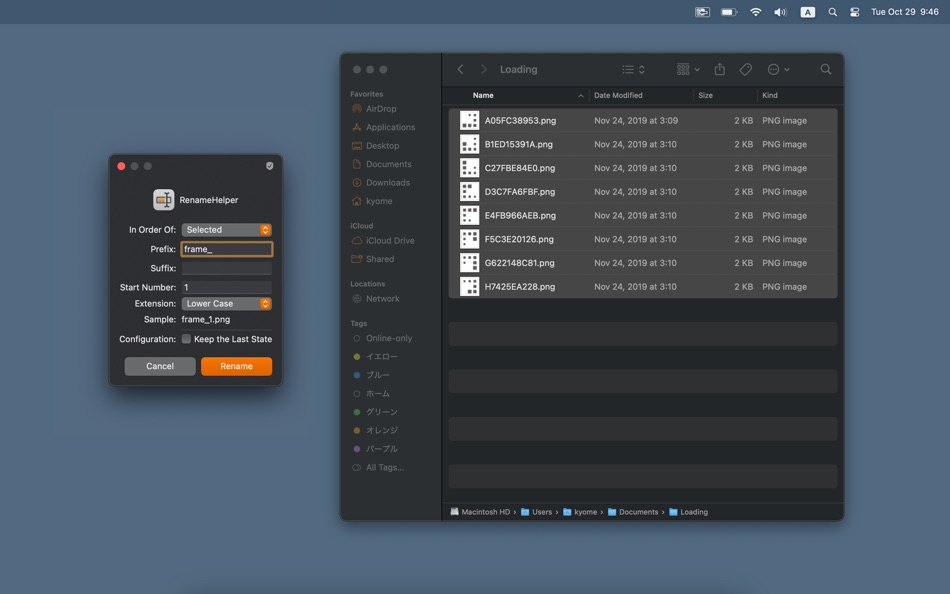Click the input source A icon
Image resolution: width=950 pixels, height=594 pixels.
(808, 12)
